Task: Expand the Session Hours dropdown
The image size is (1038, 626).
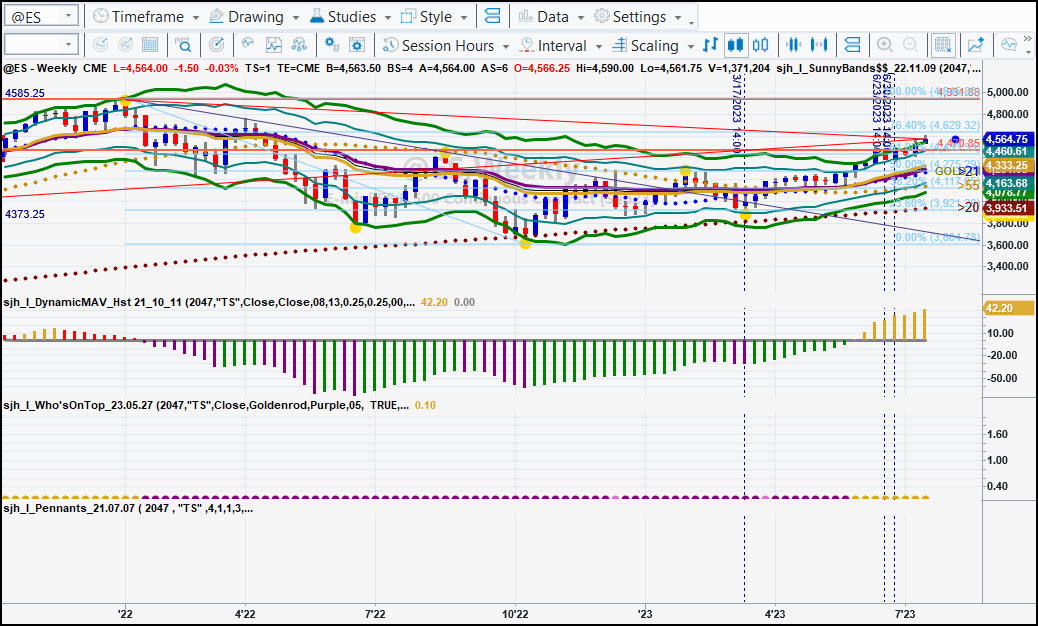Action: [x=446, y=45]
